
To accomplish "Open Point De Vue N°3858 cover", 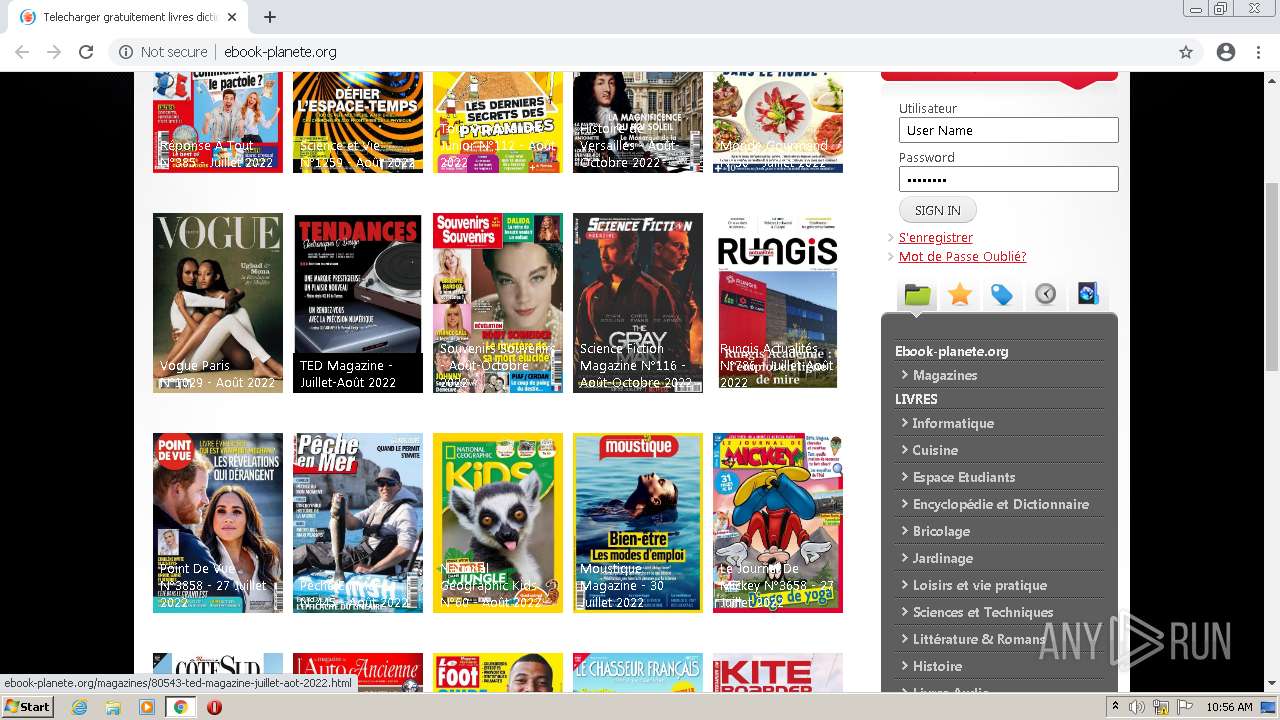I will [218, 523].
